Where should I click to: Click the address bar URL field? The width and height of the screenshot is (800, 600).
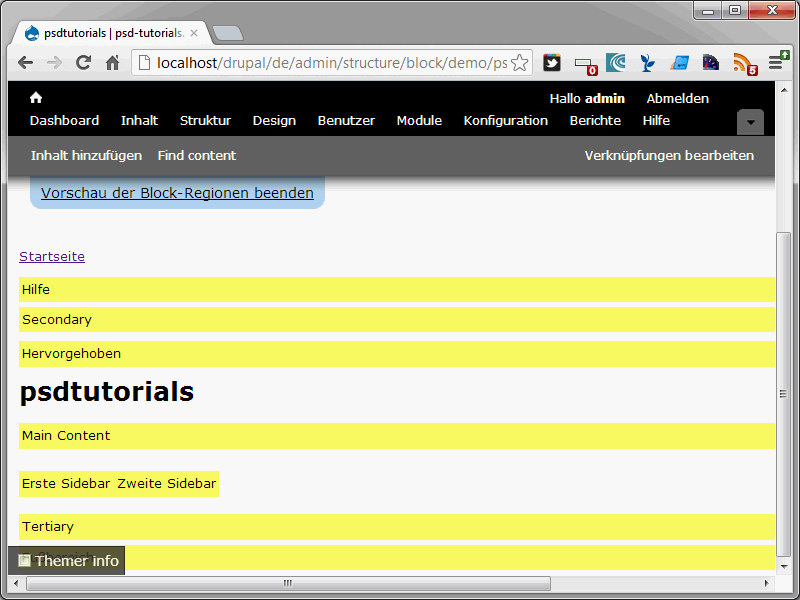click(330, 63)
